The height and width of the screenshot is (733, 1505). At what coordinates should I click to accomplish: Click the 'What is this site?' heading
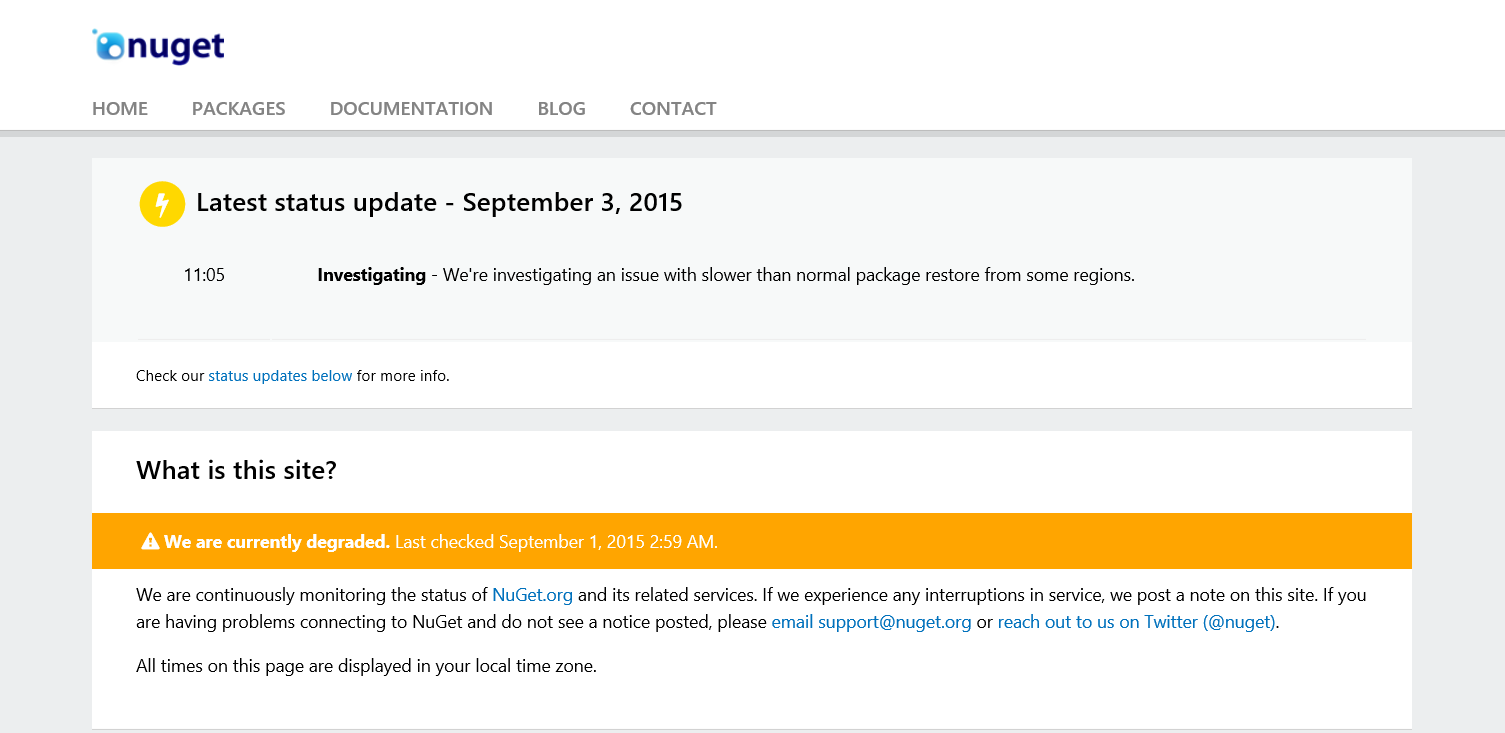[x=236, y=470]
